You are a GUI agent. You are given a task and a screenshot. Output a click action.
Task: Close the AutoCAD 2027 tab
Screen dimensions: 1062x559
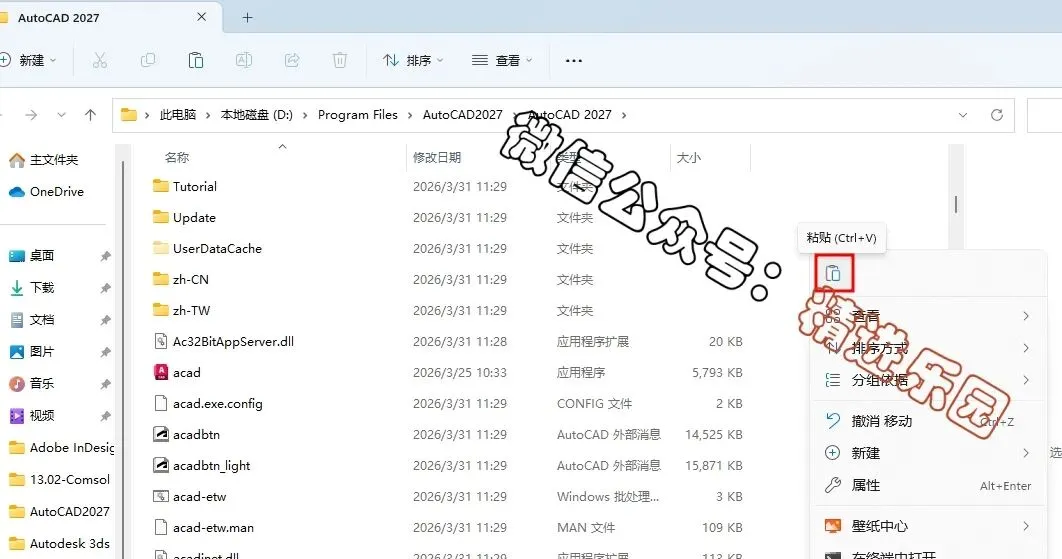201,17
